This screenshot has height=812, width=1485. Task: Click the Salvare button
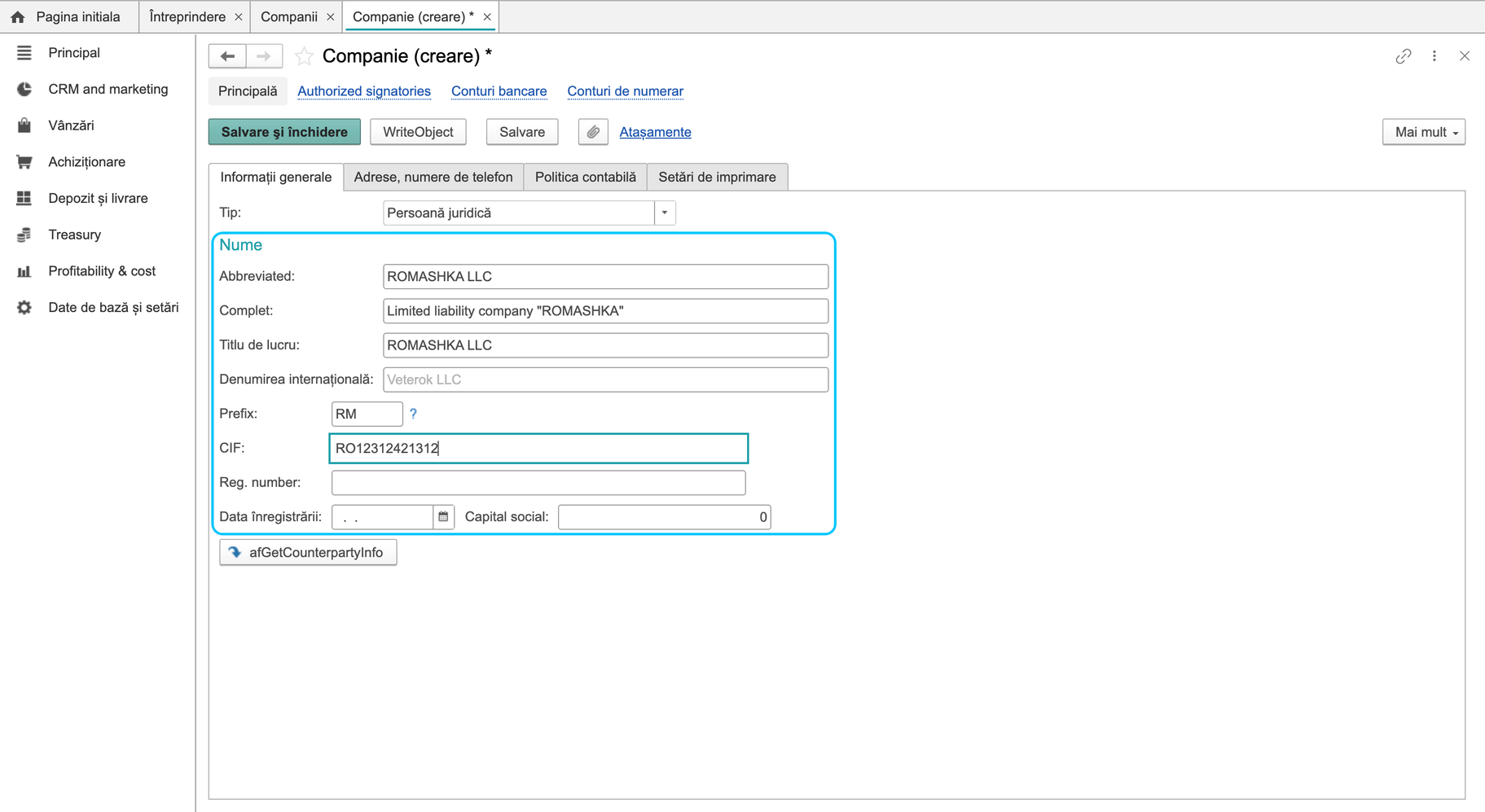tap(522, 132)
